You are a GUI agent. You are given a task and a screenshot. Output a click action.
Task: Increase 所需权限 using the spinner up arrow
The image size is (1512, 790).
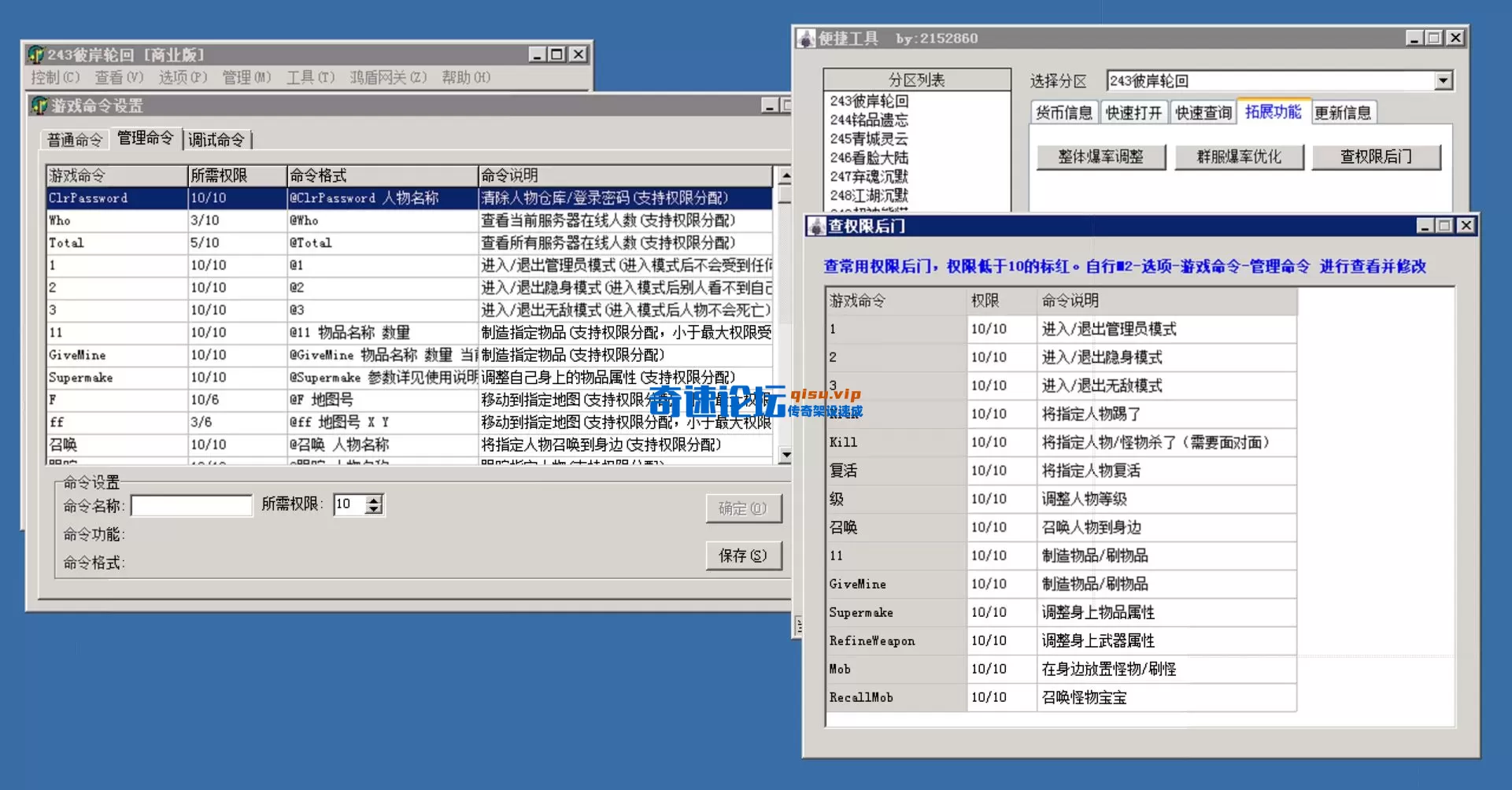(x=375, y=499)
